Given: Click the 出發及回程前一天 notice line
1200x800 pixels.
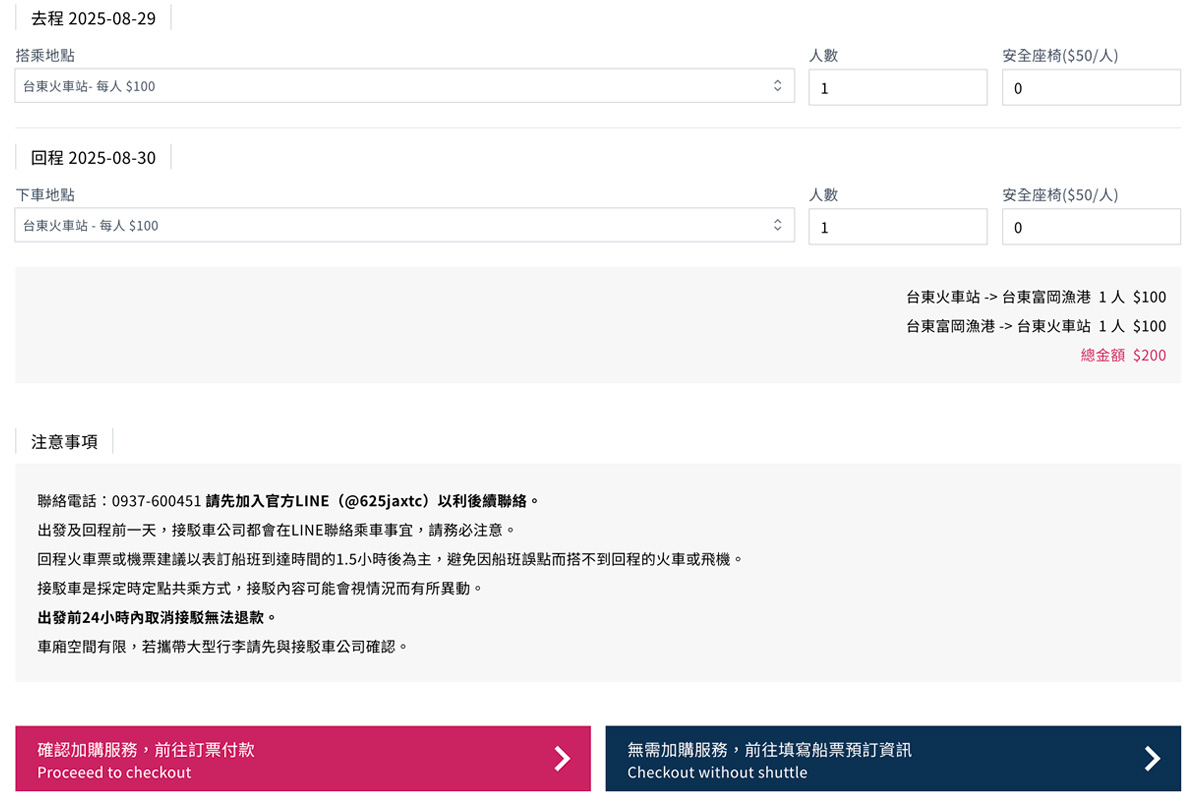Looking at the screenshot, I should (x=277, y=530).
